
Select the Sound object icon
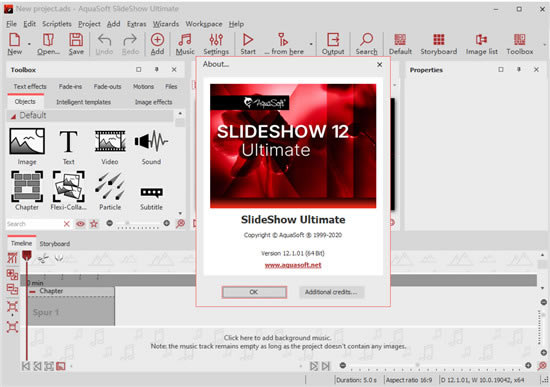tap(151, 146)
